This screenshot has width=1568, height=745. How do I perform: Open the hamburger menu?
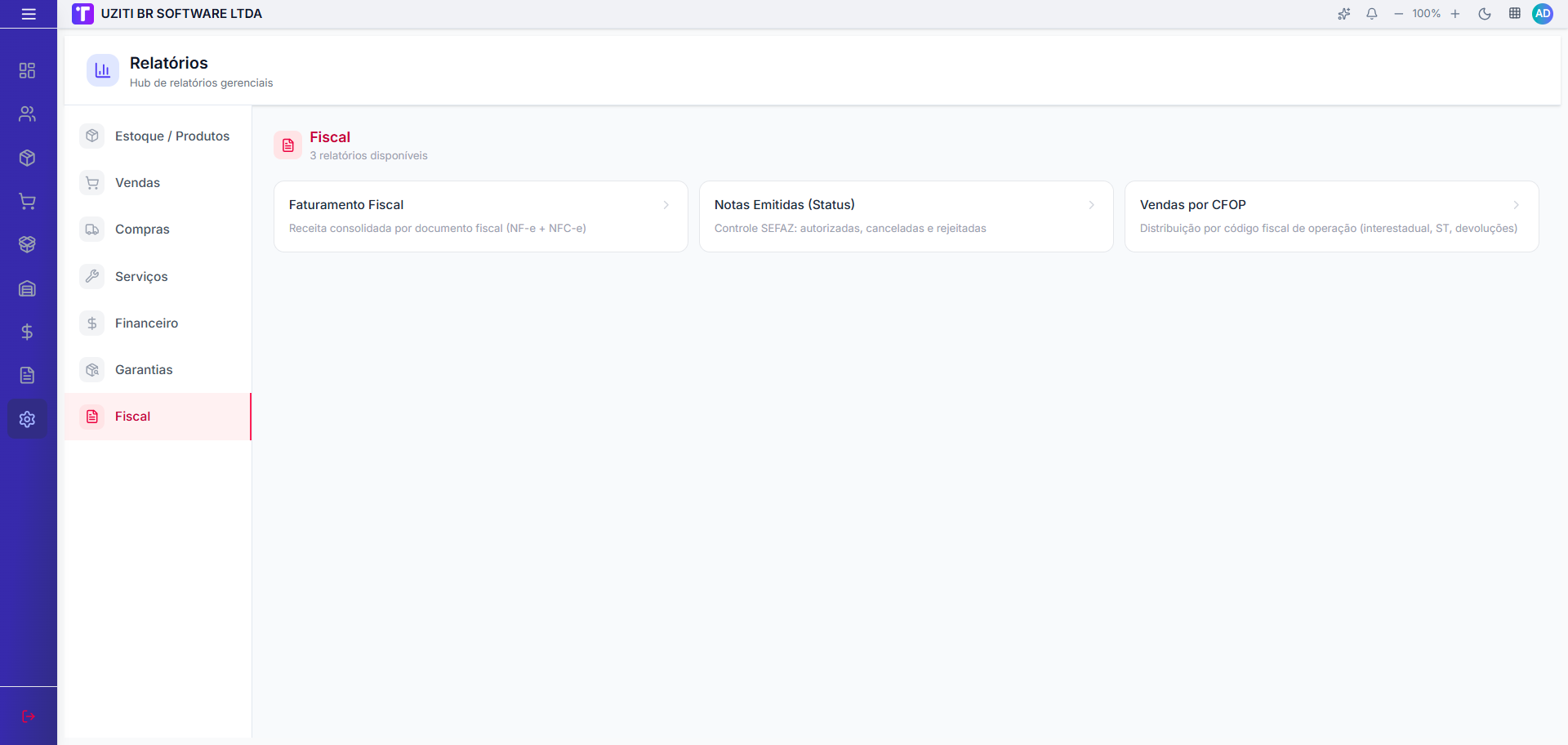pyautogui.click(x=29, y=14)
